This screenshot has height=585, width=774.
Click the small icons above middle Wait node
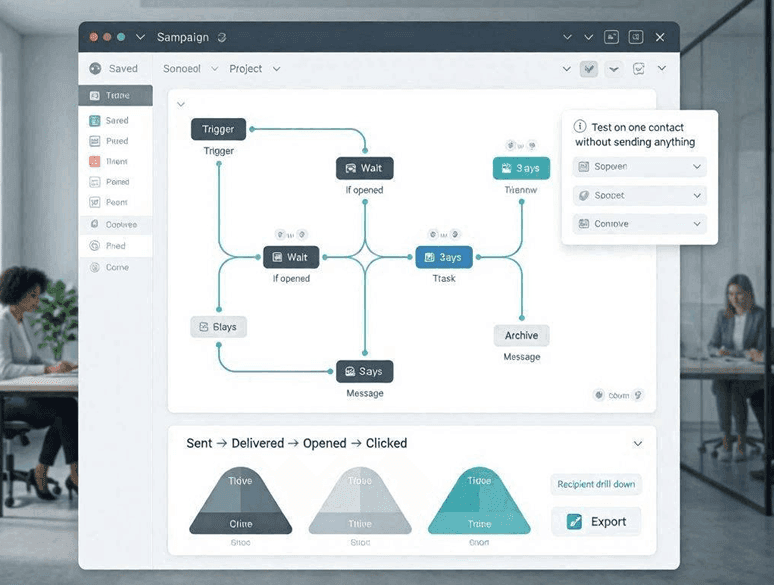[x=291, y=234]
